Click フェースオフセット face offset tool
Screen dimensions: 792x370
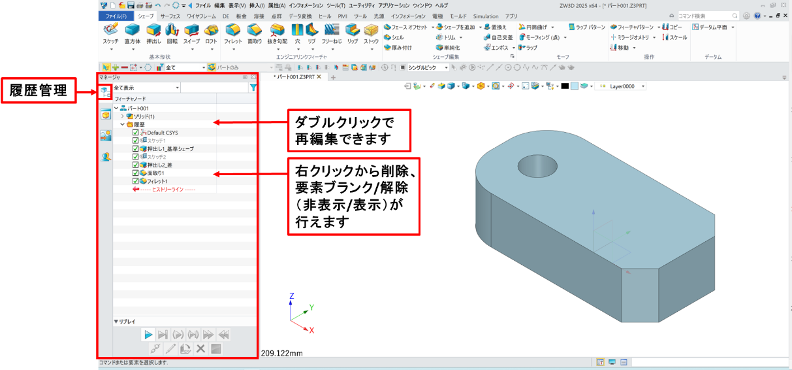(406, 27)
